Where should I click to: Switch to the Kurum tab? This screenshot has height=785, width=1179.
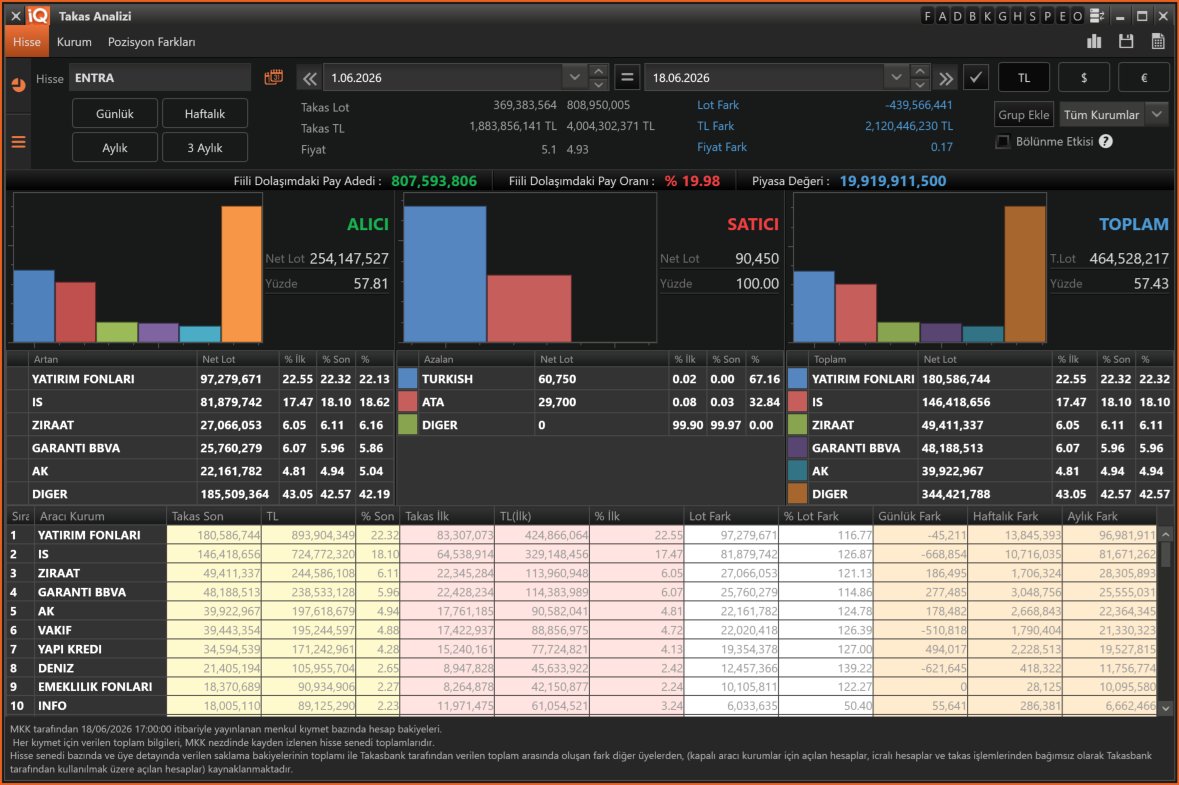(x=74, y=42)
